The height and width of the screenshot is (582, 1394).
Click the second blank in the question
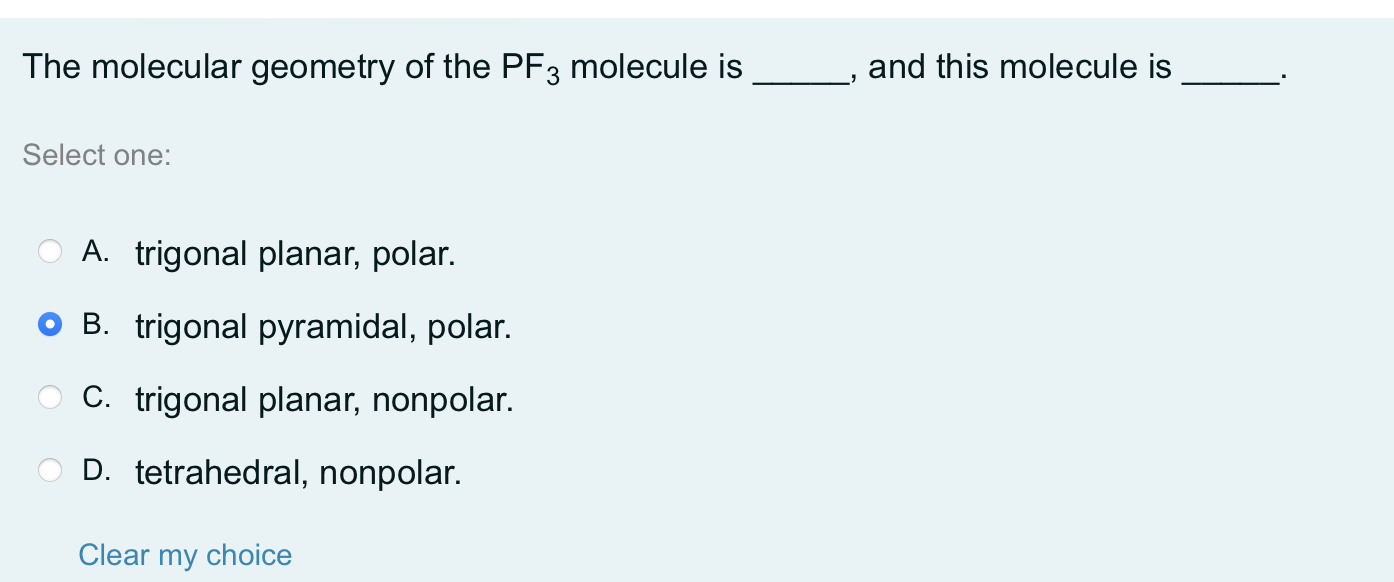[1232, 70]
